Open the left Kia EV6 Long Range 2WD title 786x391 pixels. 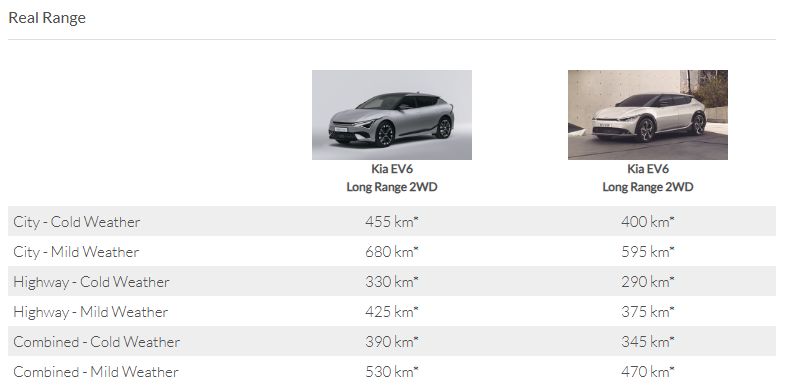point(391,178)
